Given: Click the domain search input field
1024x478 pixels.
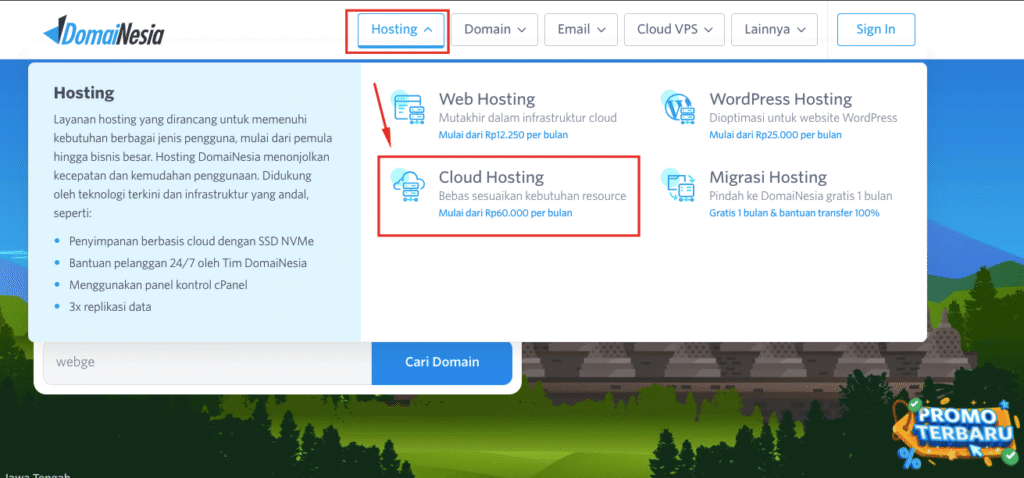Looking at the screenshot, I should coord(208,362).
